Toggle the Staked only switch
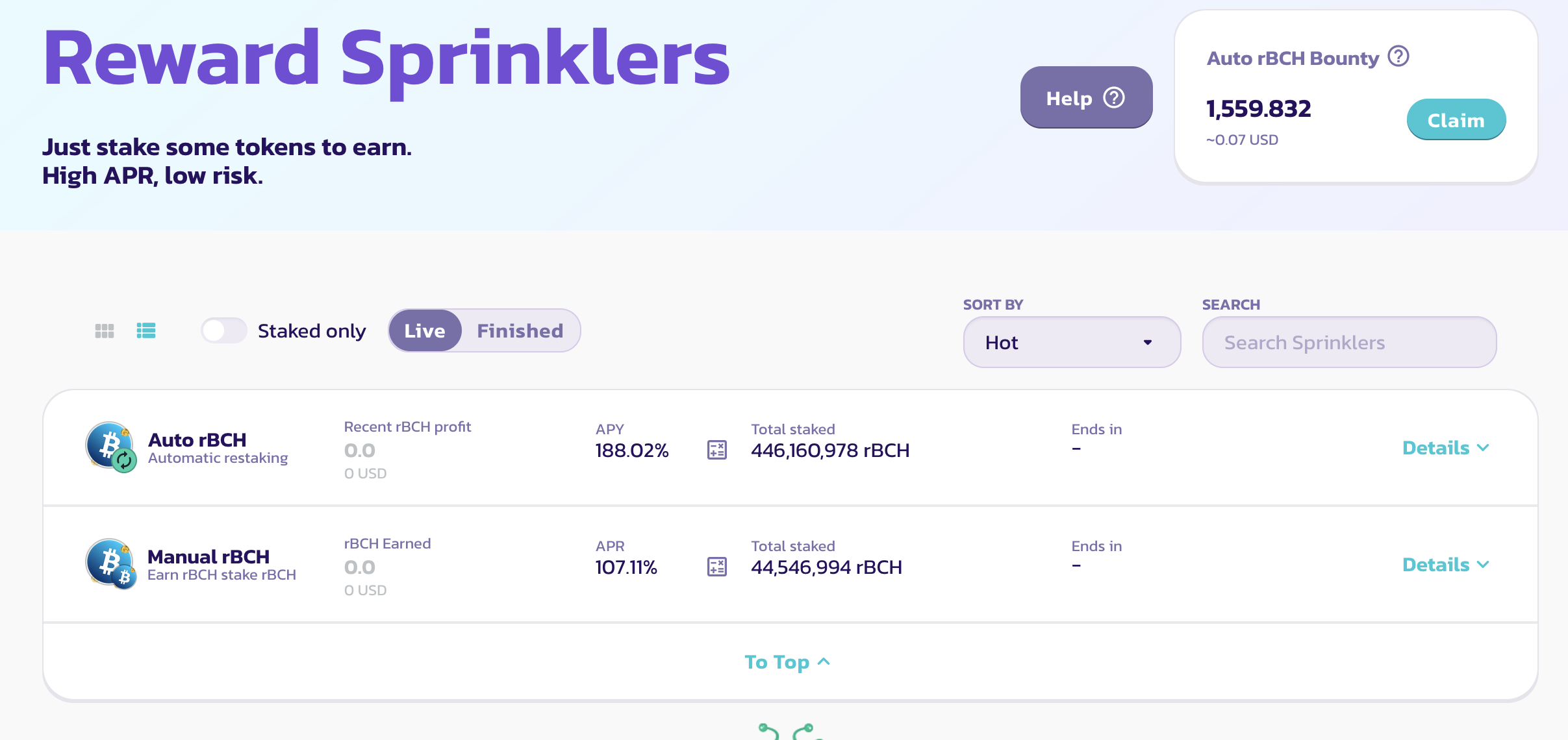The image size is (1568, 740). coord(223,330)
